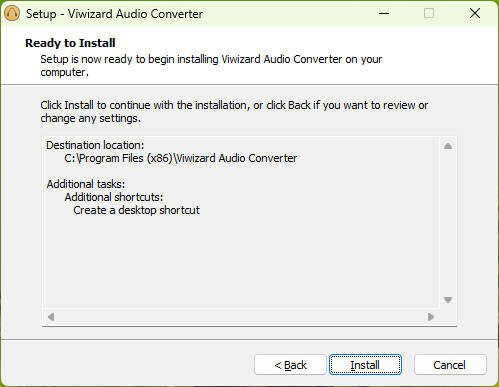Click the greyed-out maximize button
The width and height of the screenshot is (499, 387).
429,13
